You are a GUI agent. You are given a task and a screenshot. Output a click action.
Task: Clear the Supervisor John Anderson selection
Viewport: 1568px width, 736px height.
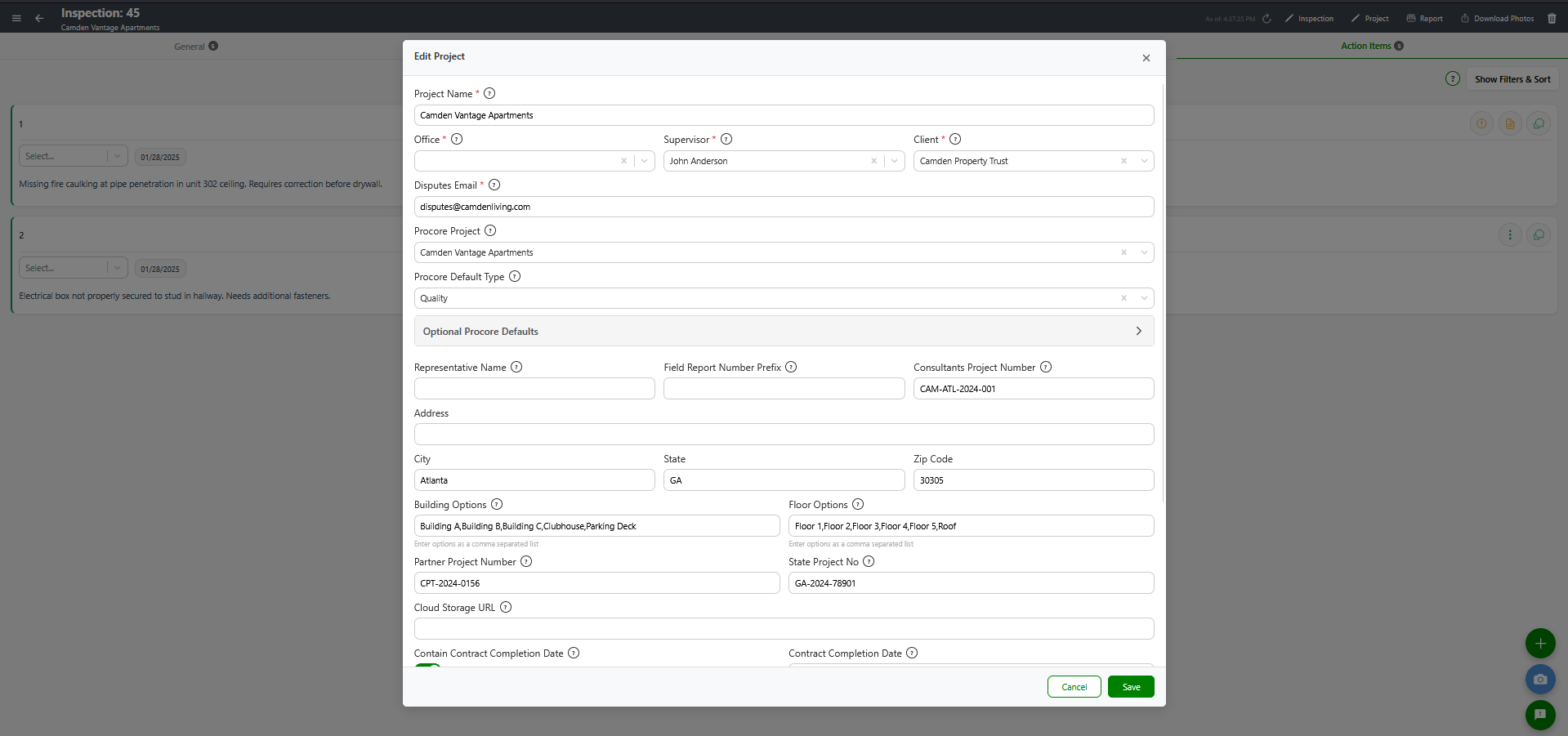[873, 161]
